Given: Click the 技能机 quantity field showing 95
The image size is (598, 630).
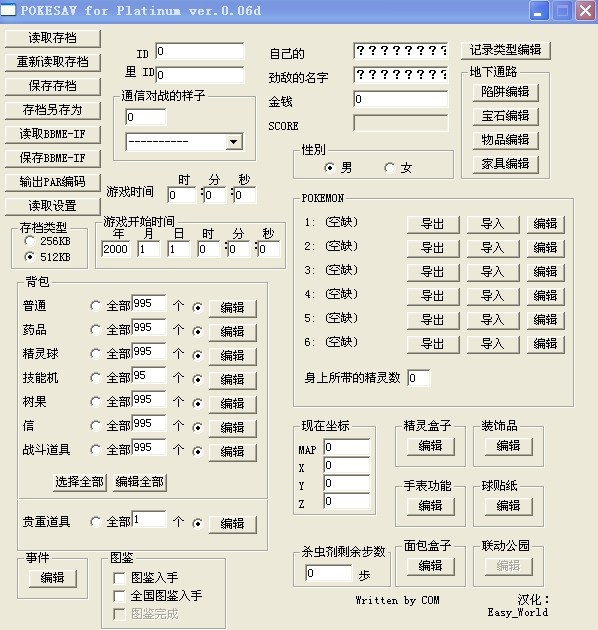Looking at the screenshot, I should click(149, 376).
